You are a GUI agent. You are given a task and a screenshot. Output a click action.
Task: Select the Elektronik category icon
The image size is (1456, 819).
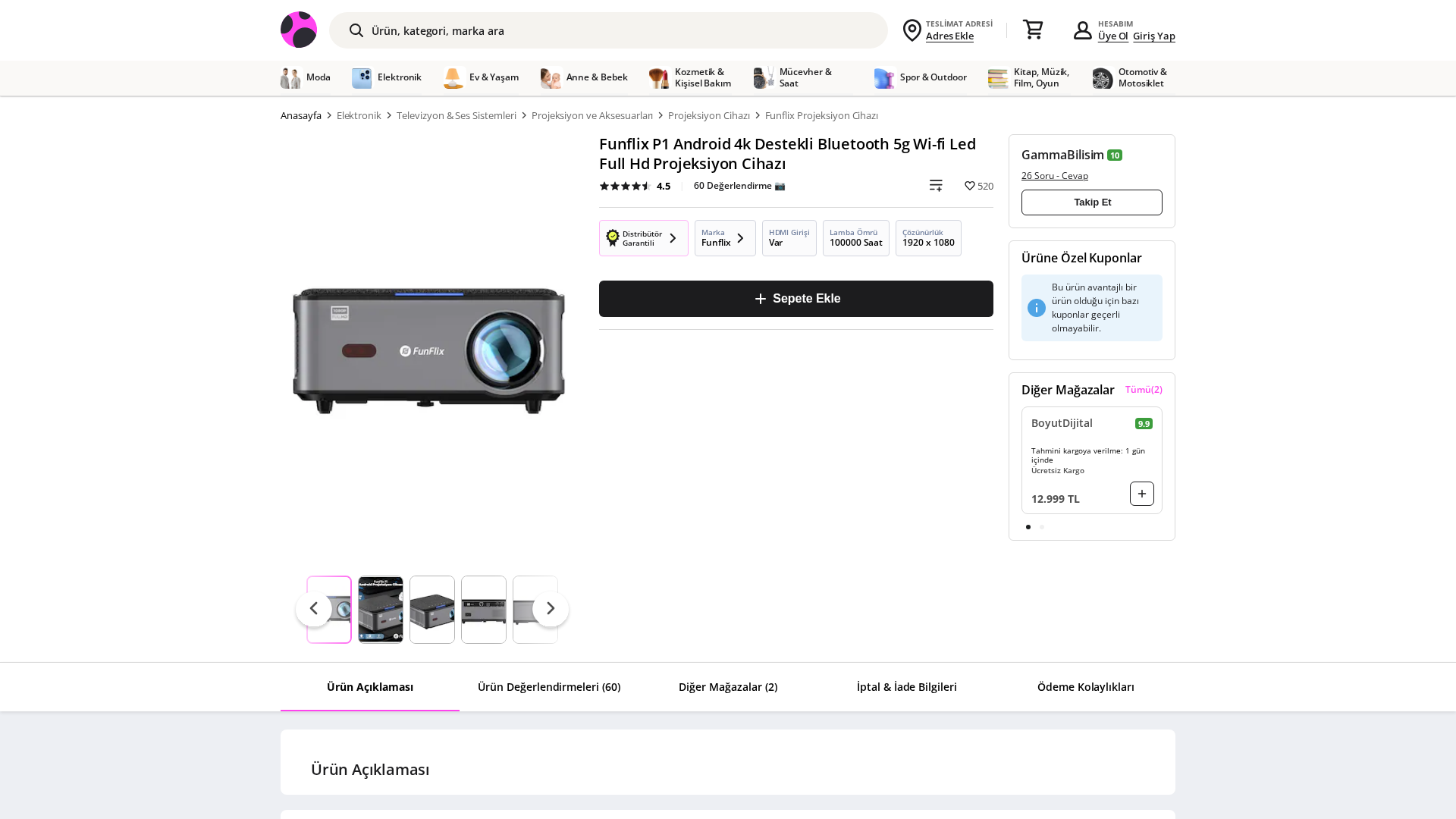tap(361, 77)
